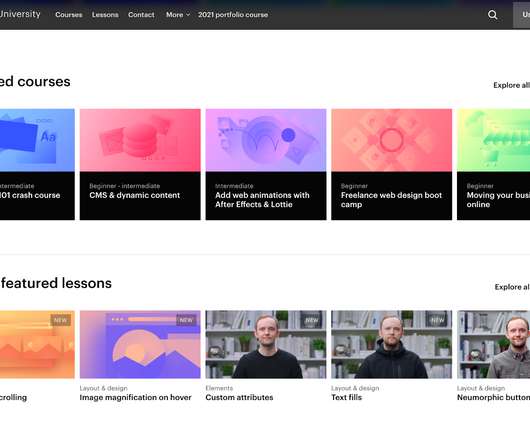This screenshot has width=530, height=442.
Task: Click Explore all next to featured lessons
Action: point(512,287)
